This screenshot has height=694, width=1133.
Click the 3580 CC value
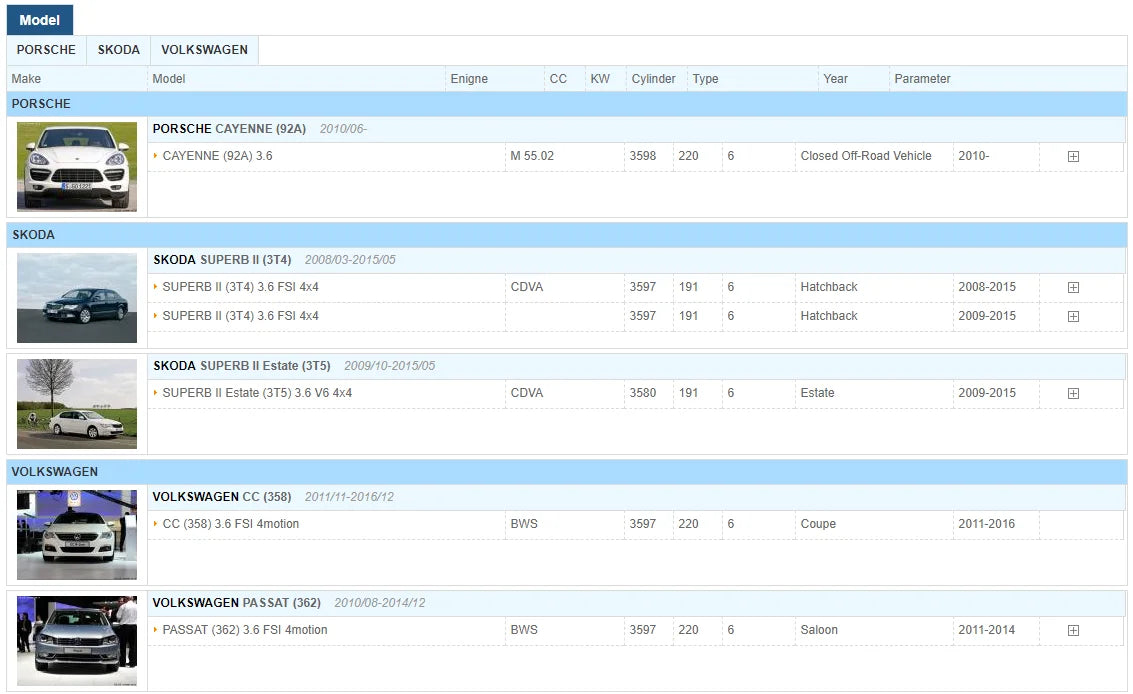642,393
